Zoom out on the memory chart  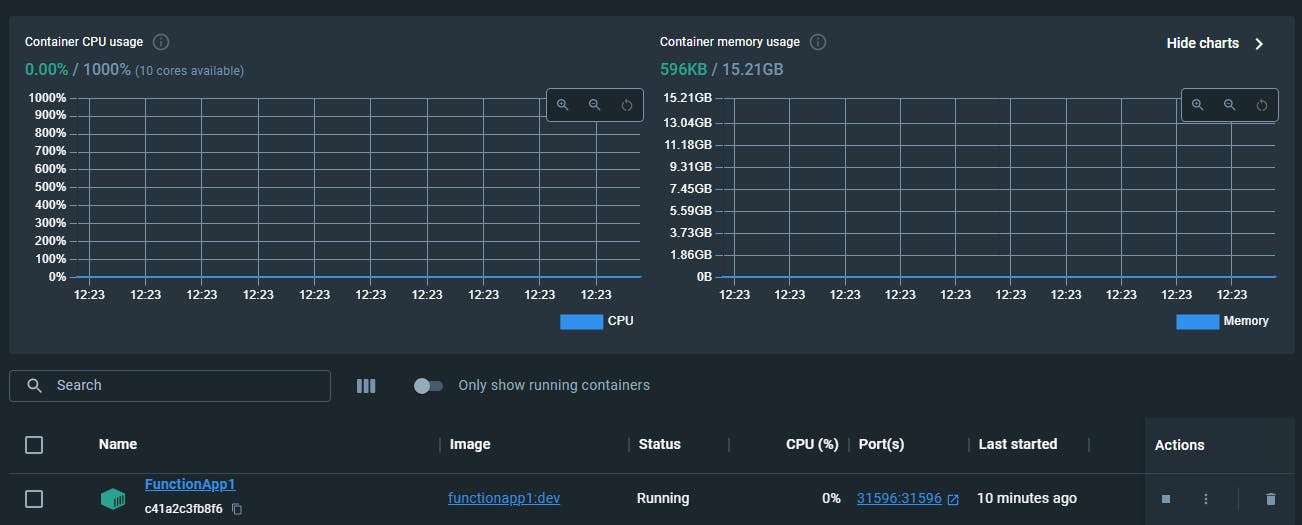(1229, 105)
